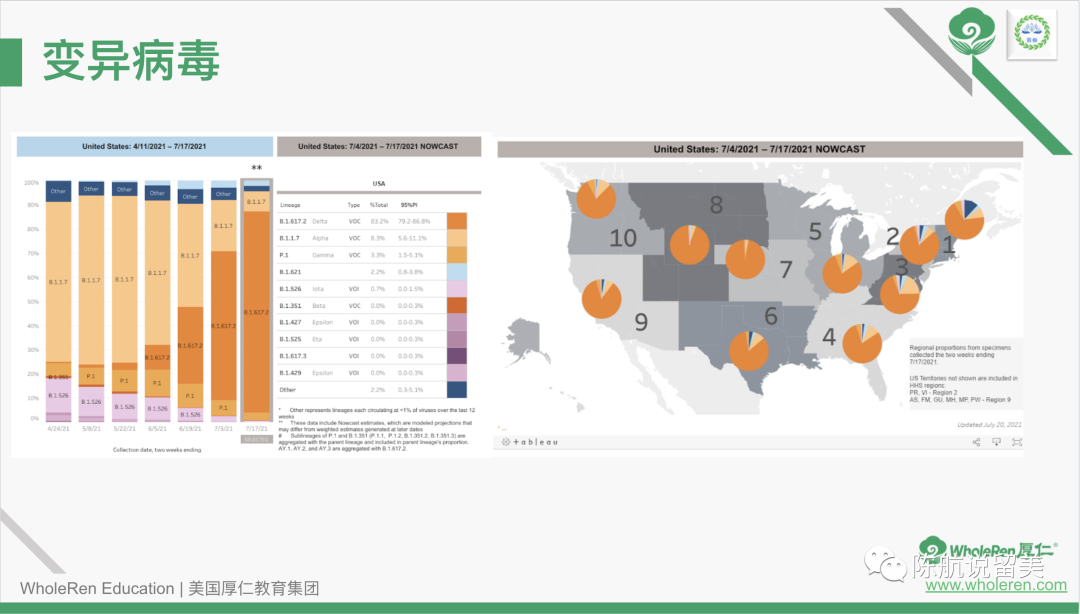Click the orange Delta color swatch
This screenshot has height=614, width=1080.
457,221
